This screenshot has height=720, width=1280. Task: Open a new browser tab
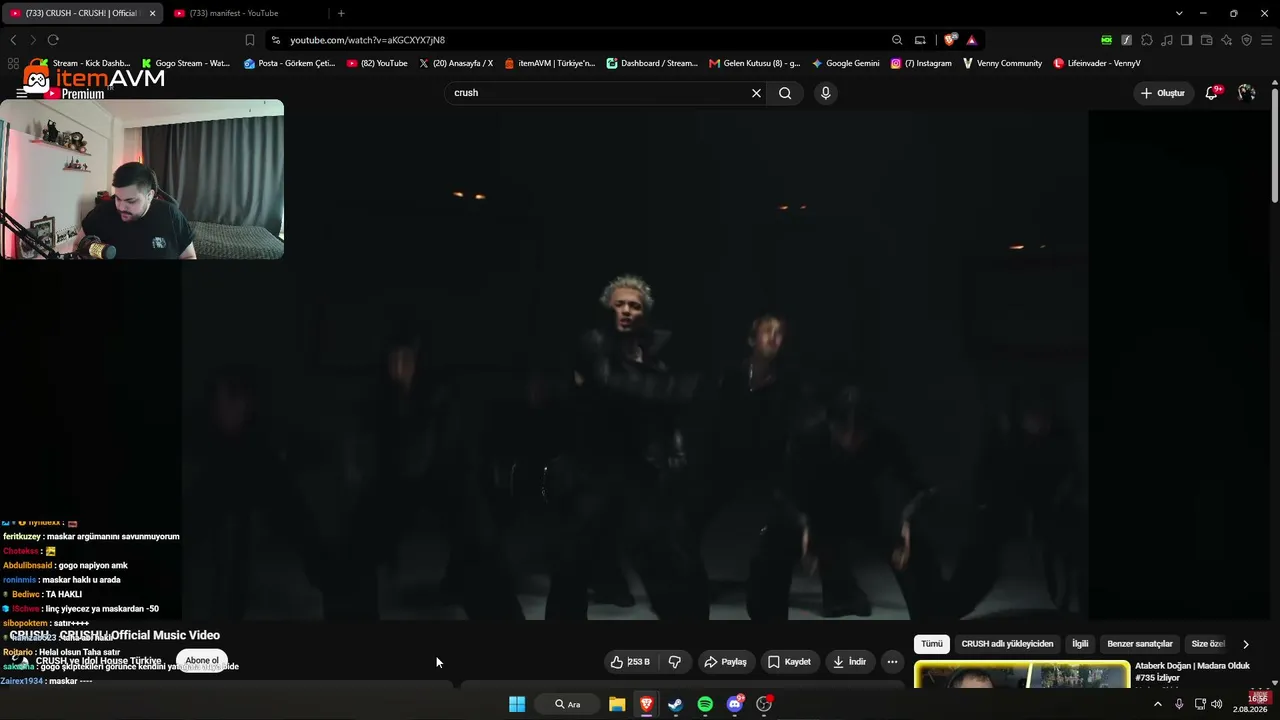(341, 13)
